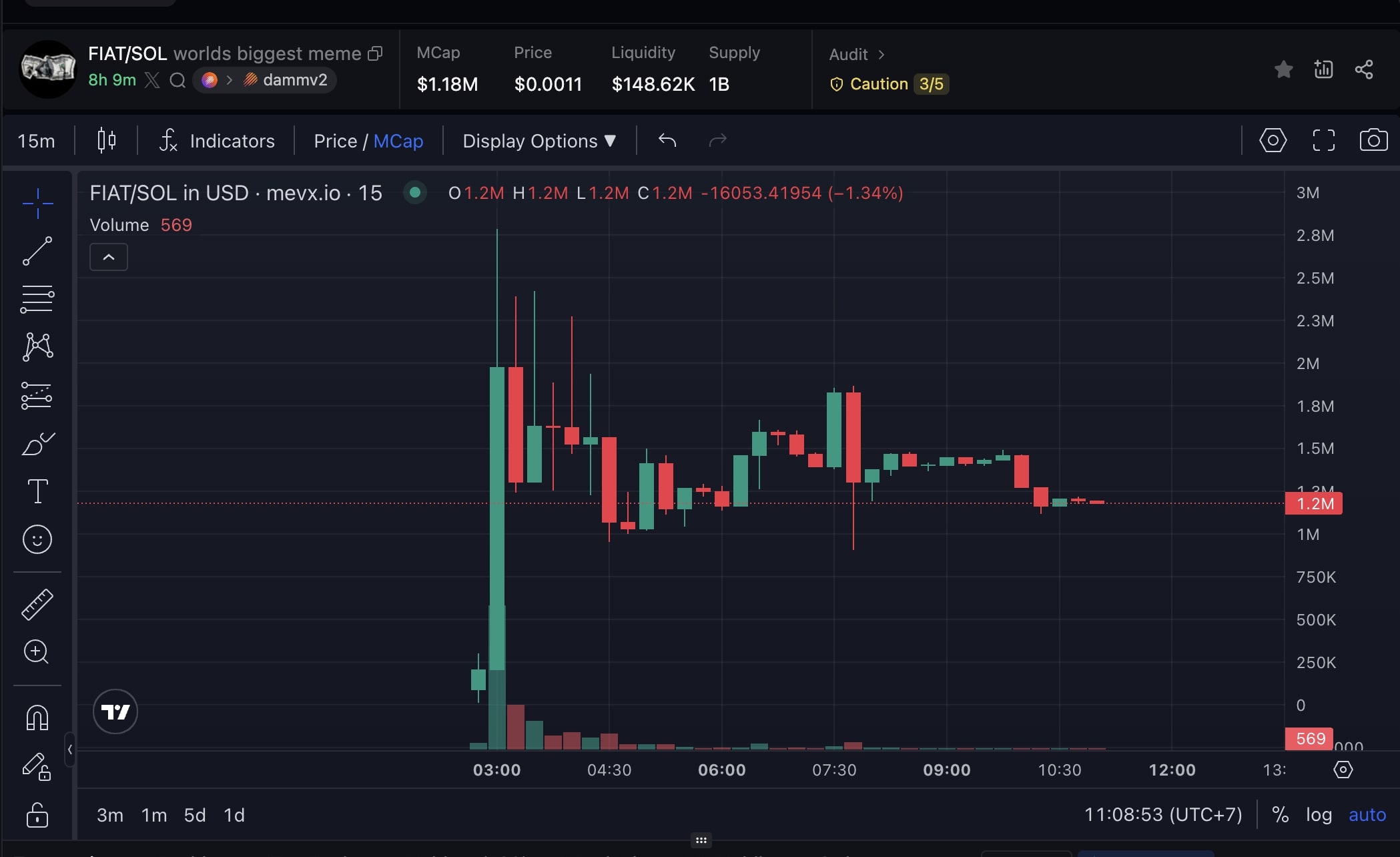1400x857 pixels.
Task: Enter fullscreen chart mode
Action: [1323, 140]
